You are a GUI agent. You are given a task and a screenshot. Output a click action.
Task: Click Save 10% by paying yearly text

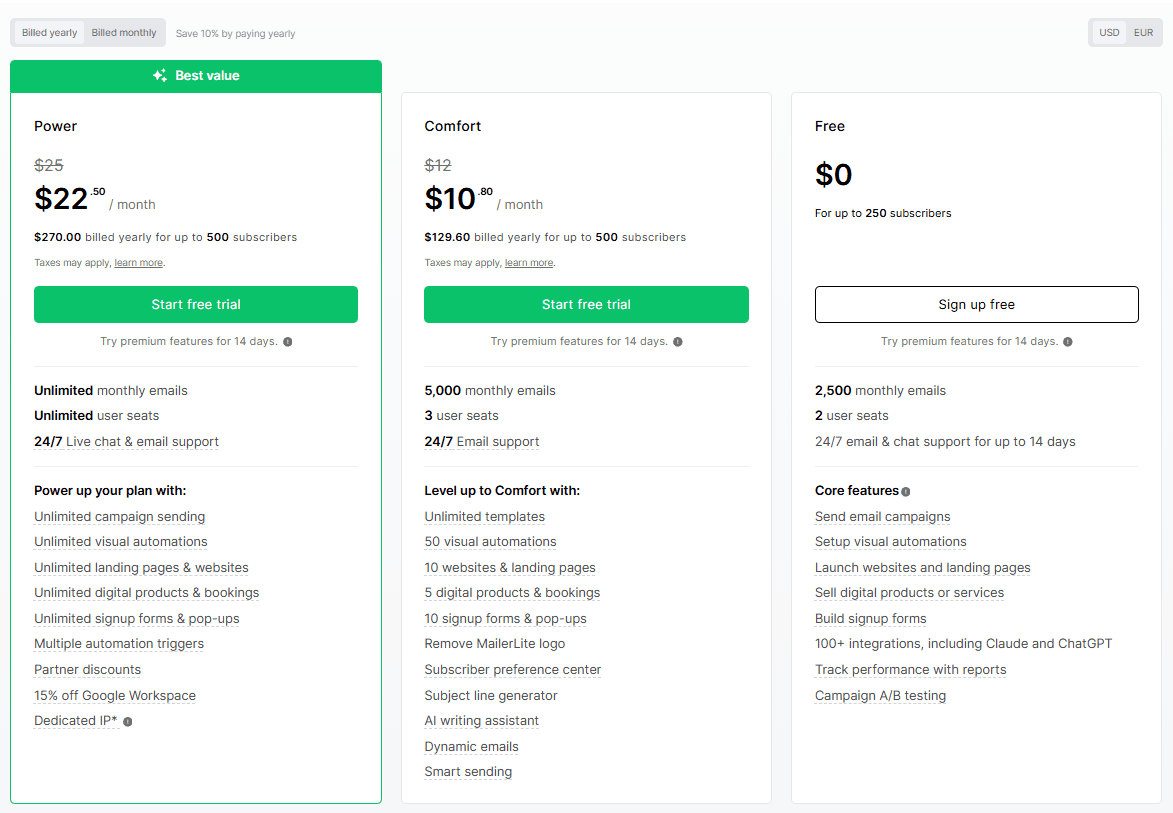coord(236,34)
